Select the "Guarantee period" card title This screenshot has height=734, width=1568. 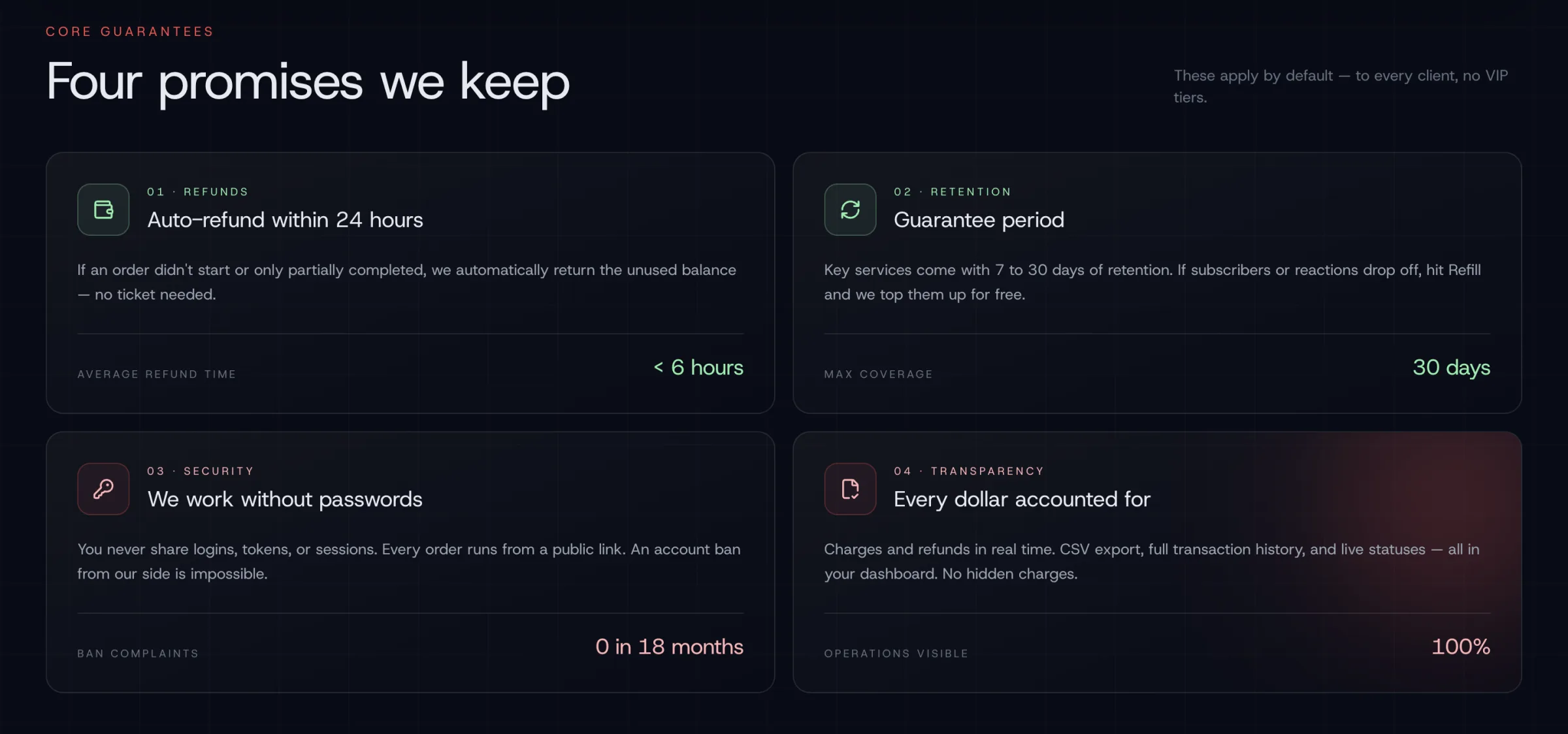pyautogui.click(x=979, y=220)
